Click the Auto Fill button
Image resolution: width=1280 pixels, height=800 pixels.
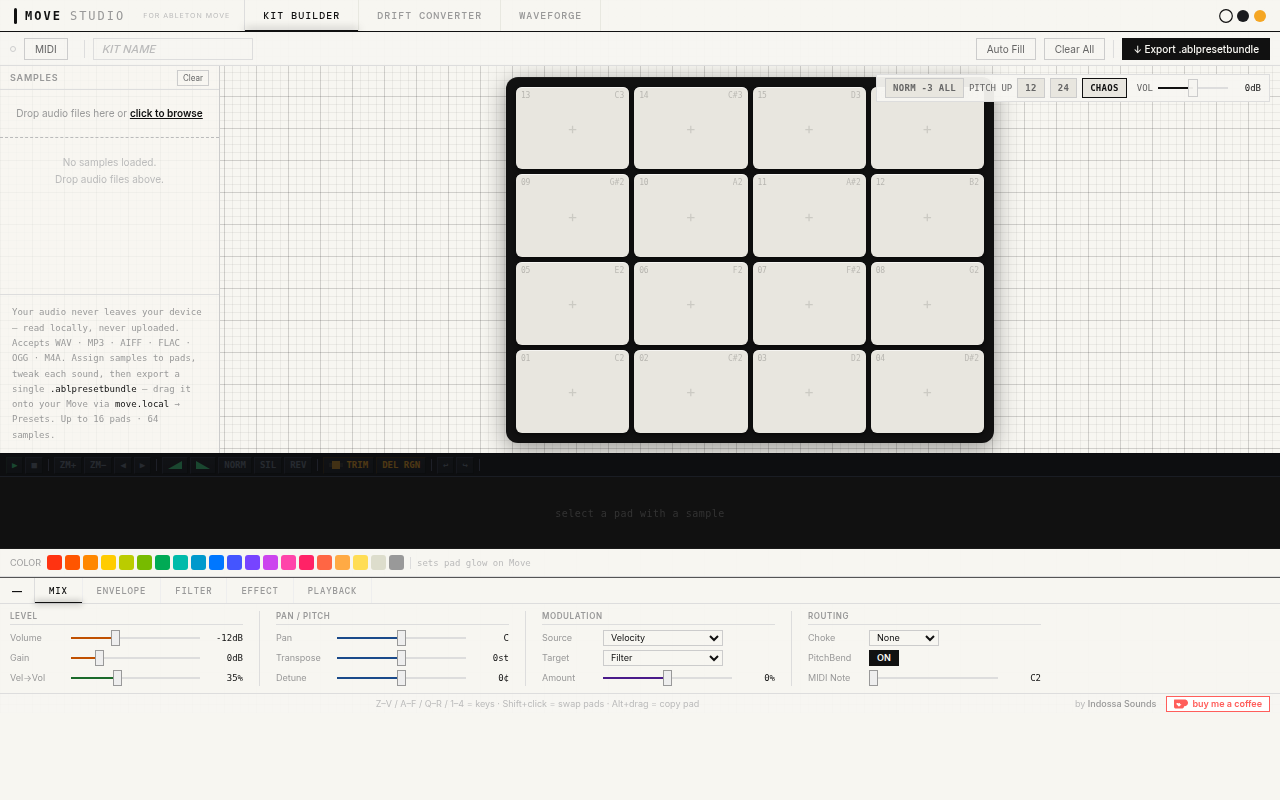tap(1005, 49)
